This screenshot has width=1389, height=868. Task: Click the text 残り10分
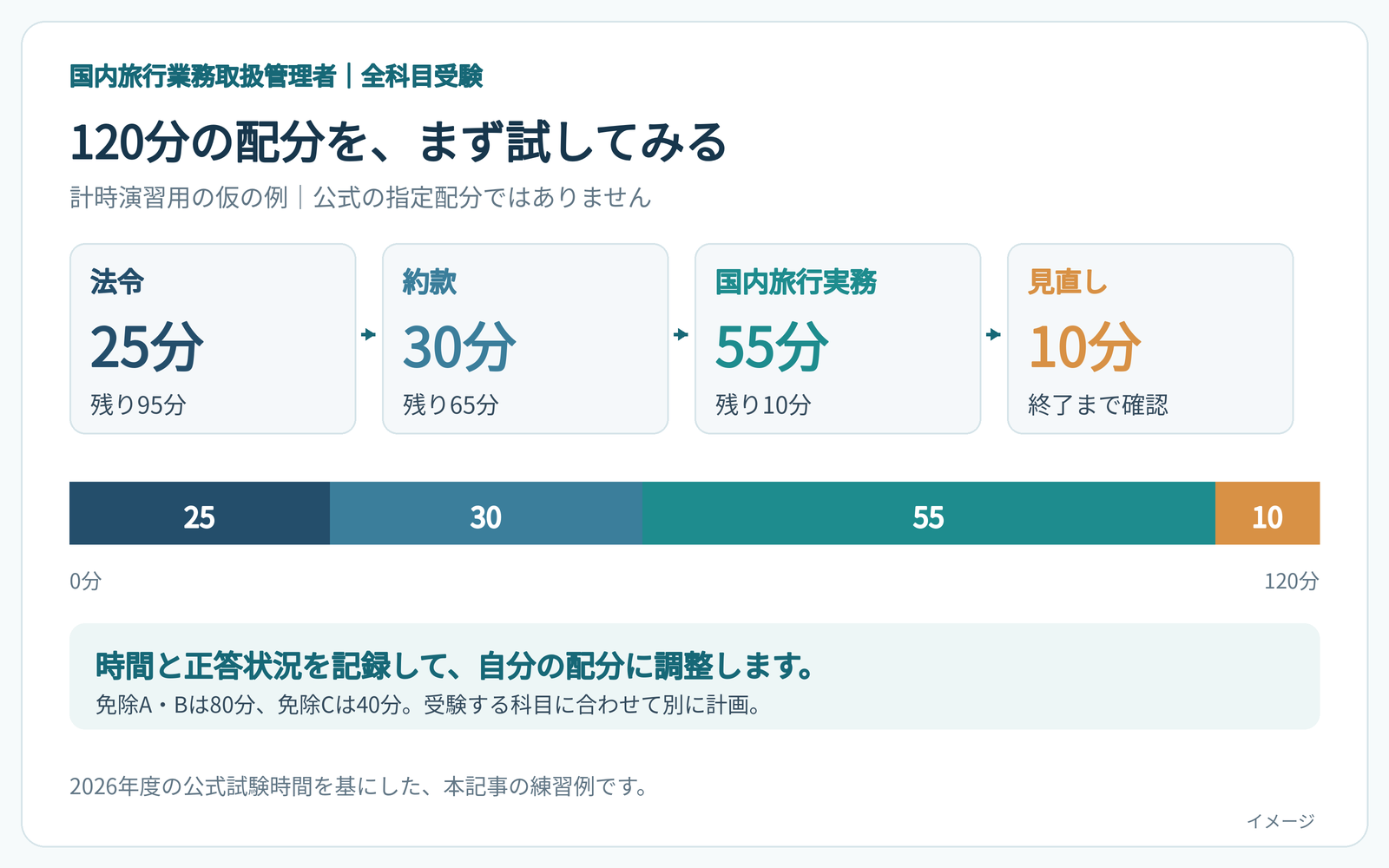click(x=763, y=404)
